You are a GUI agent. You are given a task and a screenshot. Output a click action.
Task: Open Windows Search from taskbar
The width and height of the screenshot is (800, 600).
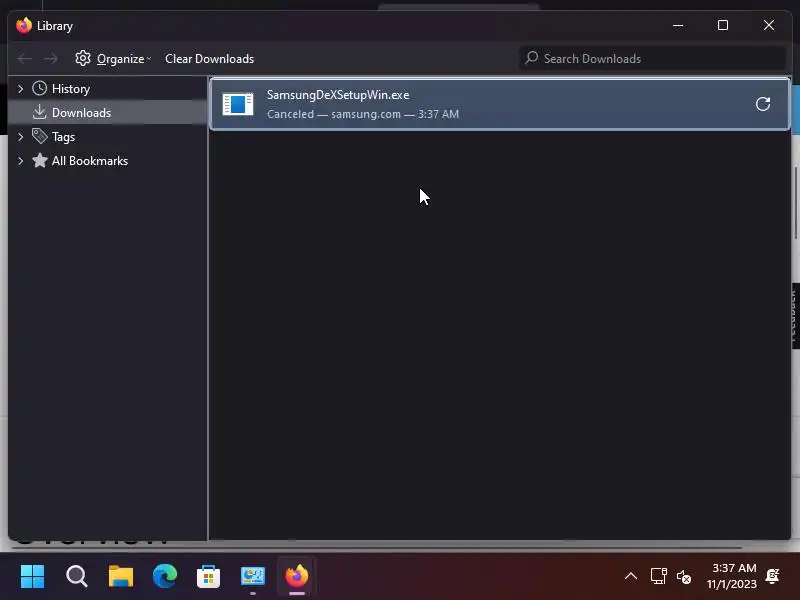click(77, 577)
